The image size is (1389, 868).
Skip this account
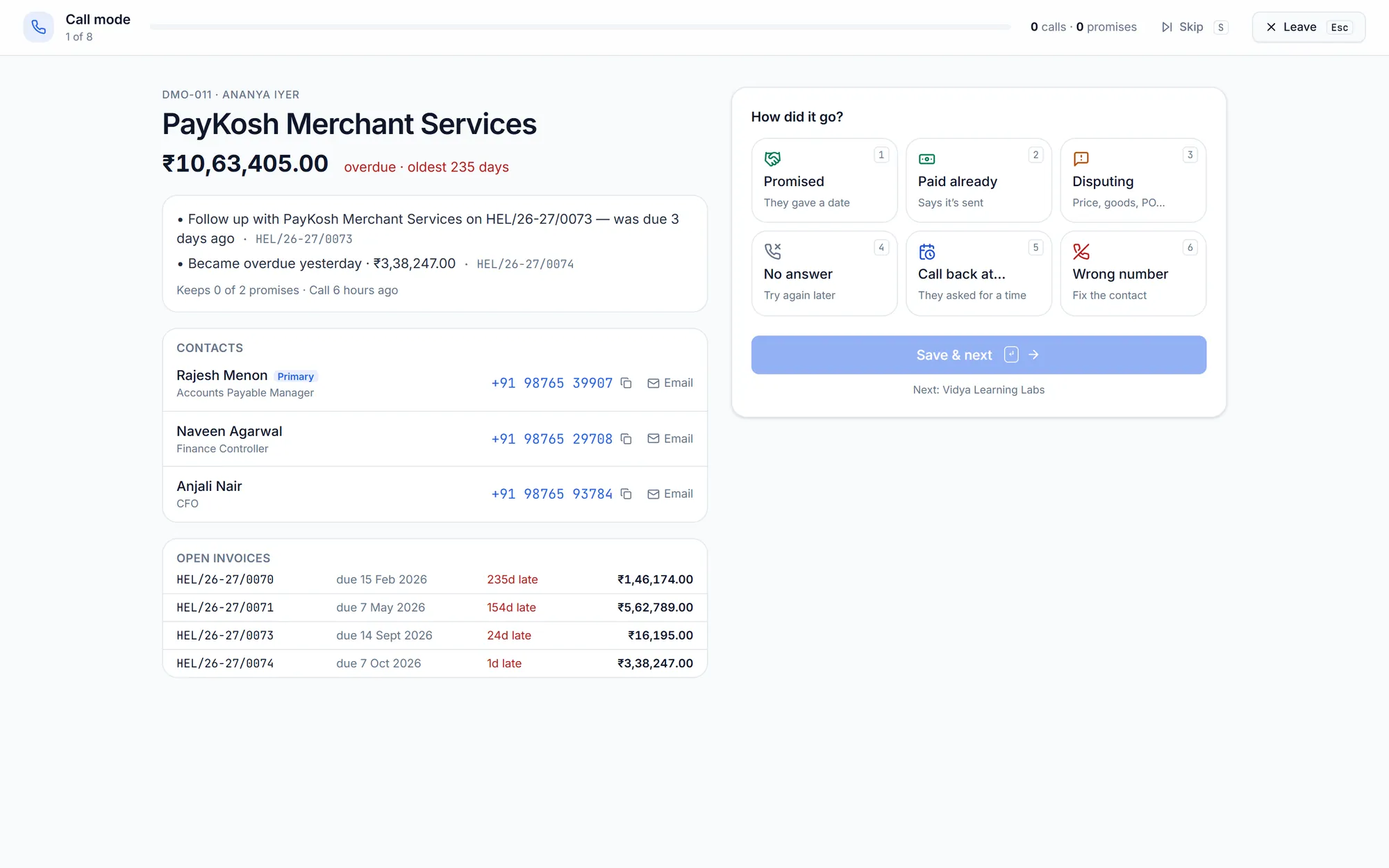tap(1194, 27)
